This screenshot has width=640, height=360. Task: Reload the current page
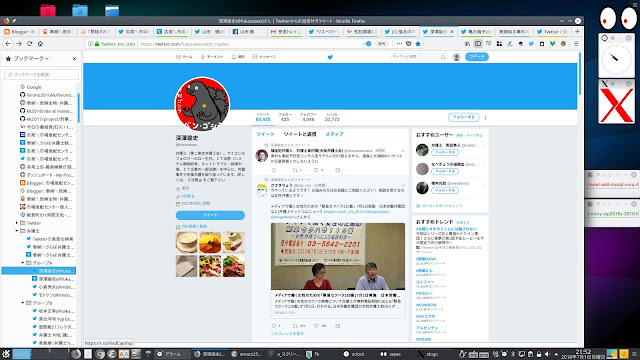pos(29,44)
